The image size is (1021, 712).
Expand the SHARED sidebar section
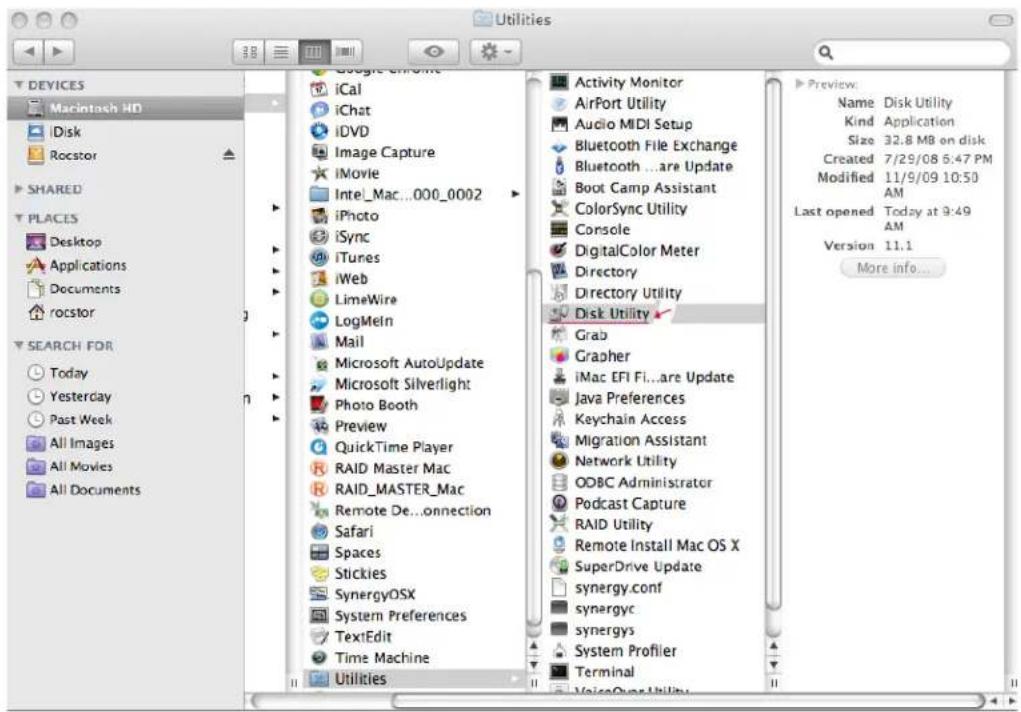click(18, 189)
